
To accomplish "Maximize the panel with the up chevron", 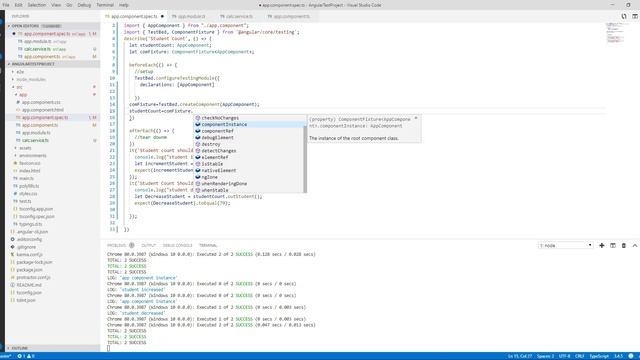I will point(635,245).
